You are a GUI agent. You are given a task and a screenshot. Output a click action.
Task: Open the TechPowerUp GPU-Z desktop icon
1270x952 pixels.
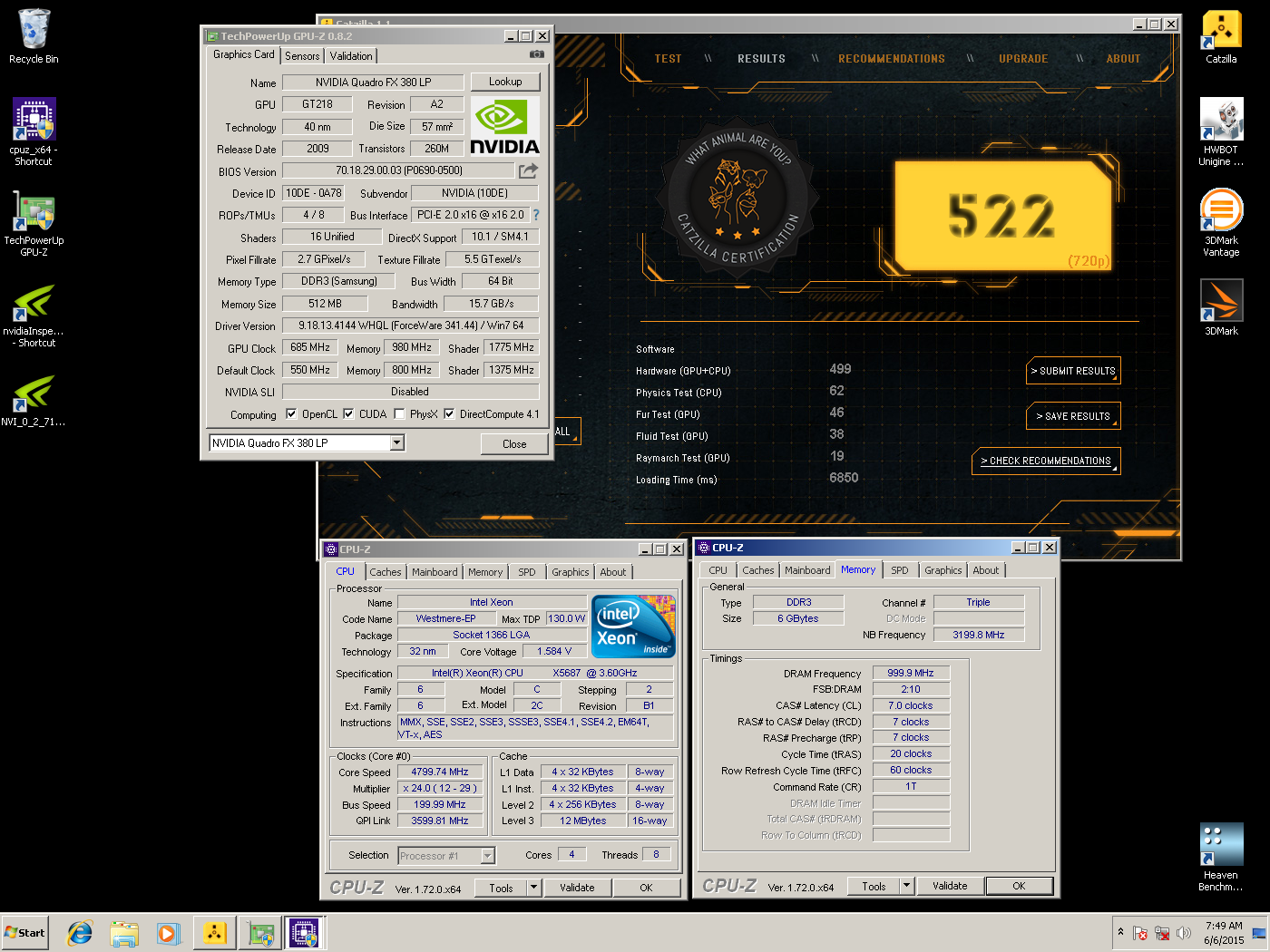coord(34,224)
